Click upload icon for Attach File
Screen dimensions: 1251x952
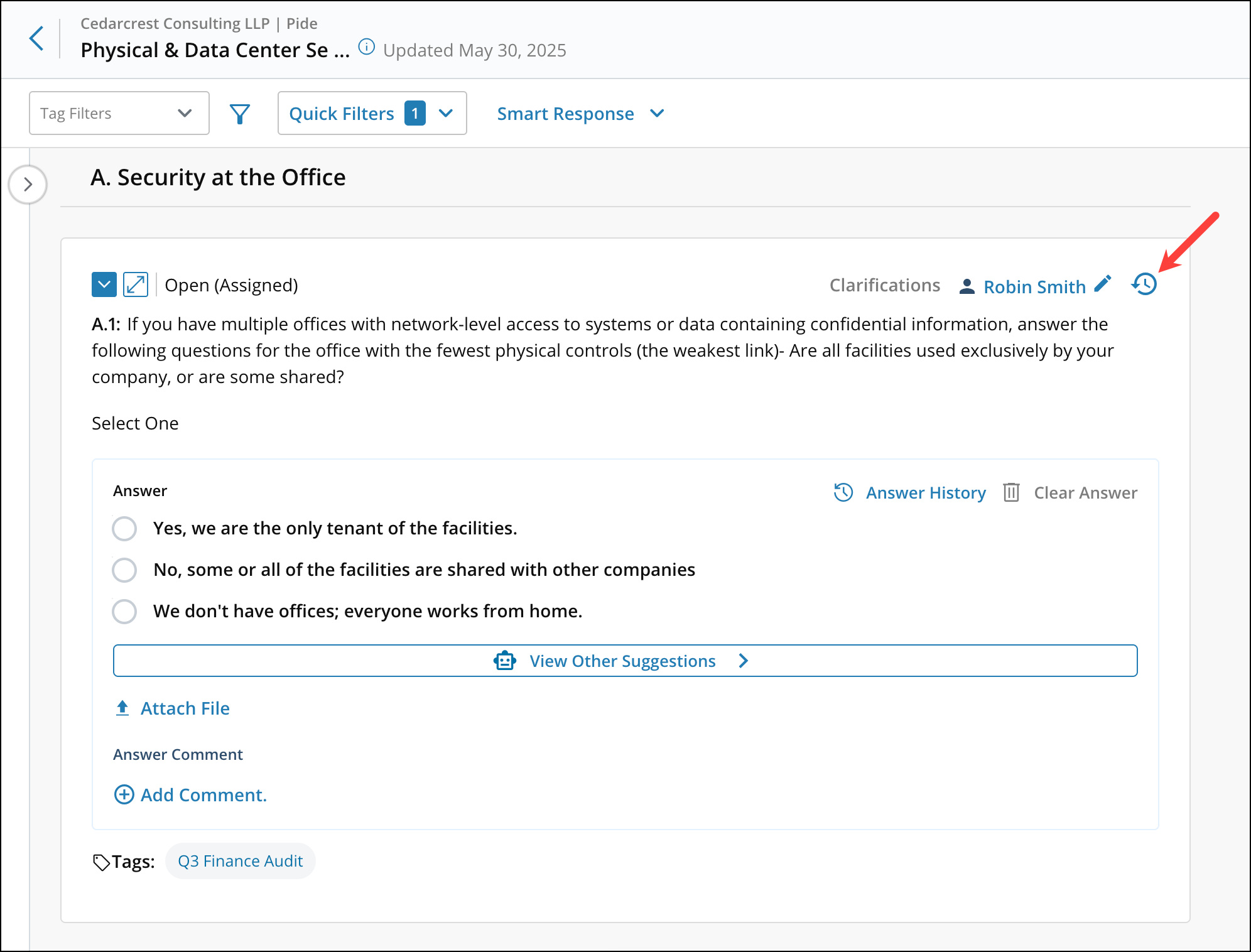click(x=122, y=708)
